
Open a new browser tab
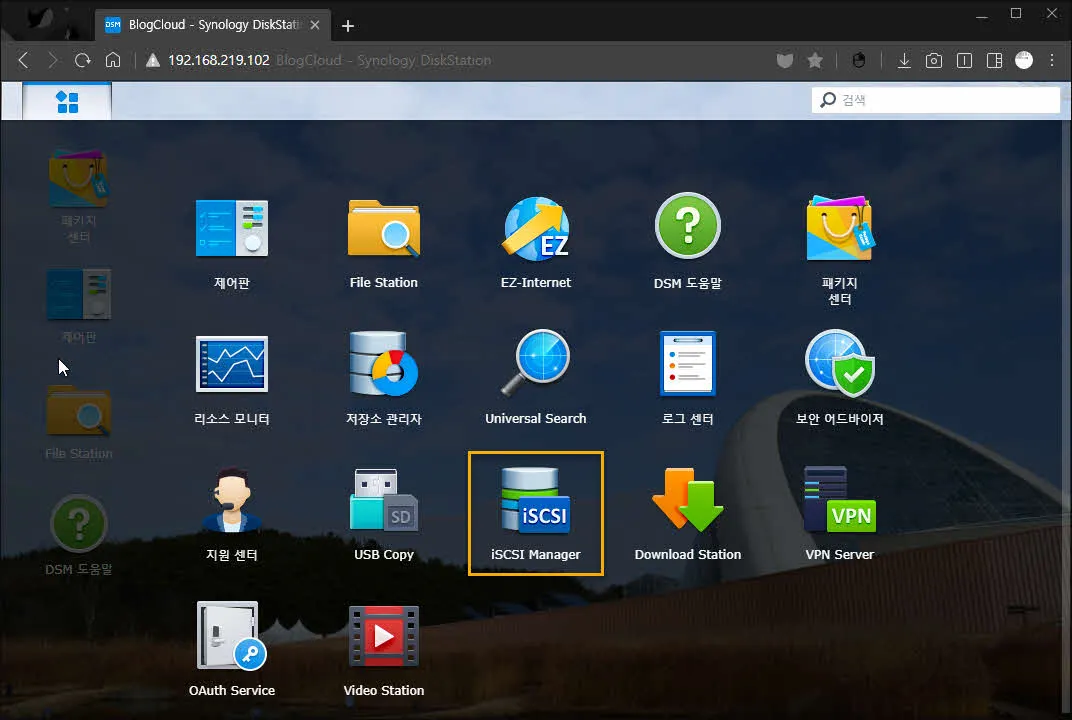tap(348, 25)
